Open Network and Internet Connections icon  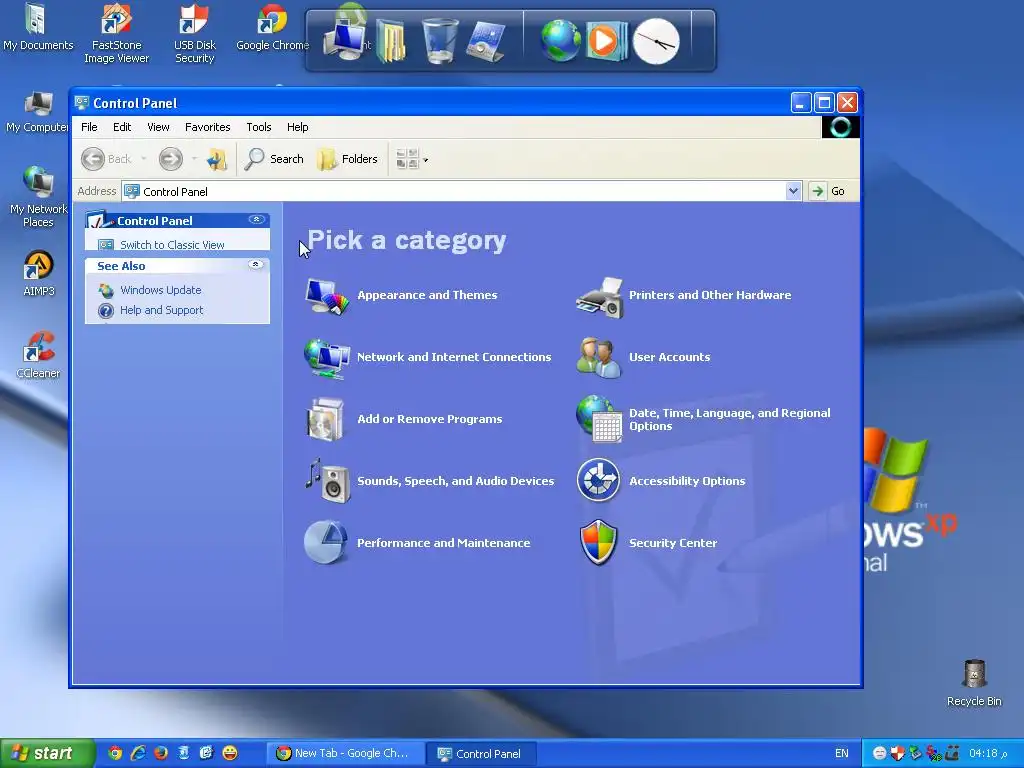pos(327,358)
